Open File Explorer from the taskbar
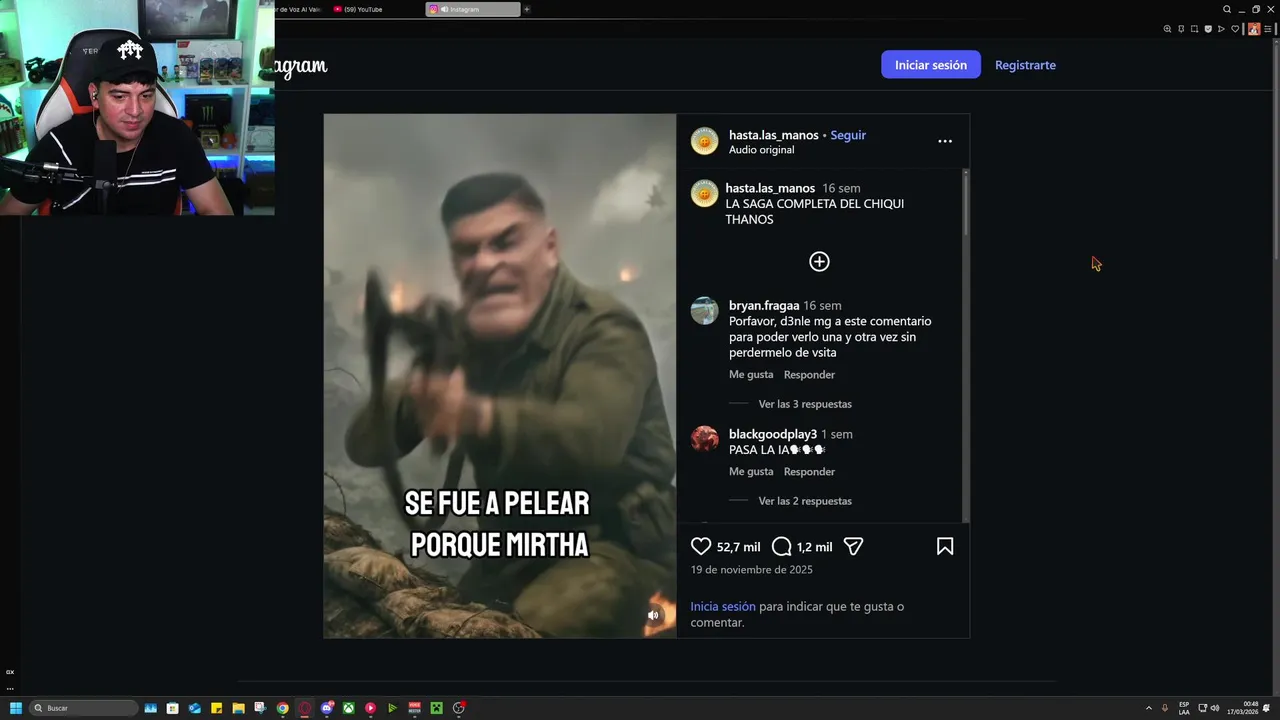1280x720 pixels. pos(238,708)
